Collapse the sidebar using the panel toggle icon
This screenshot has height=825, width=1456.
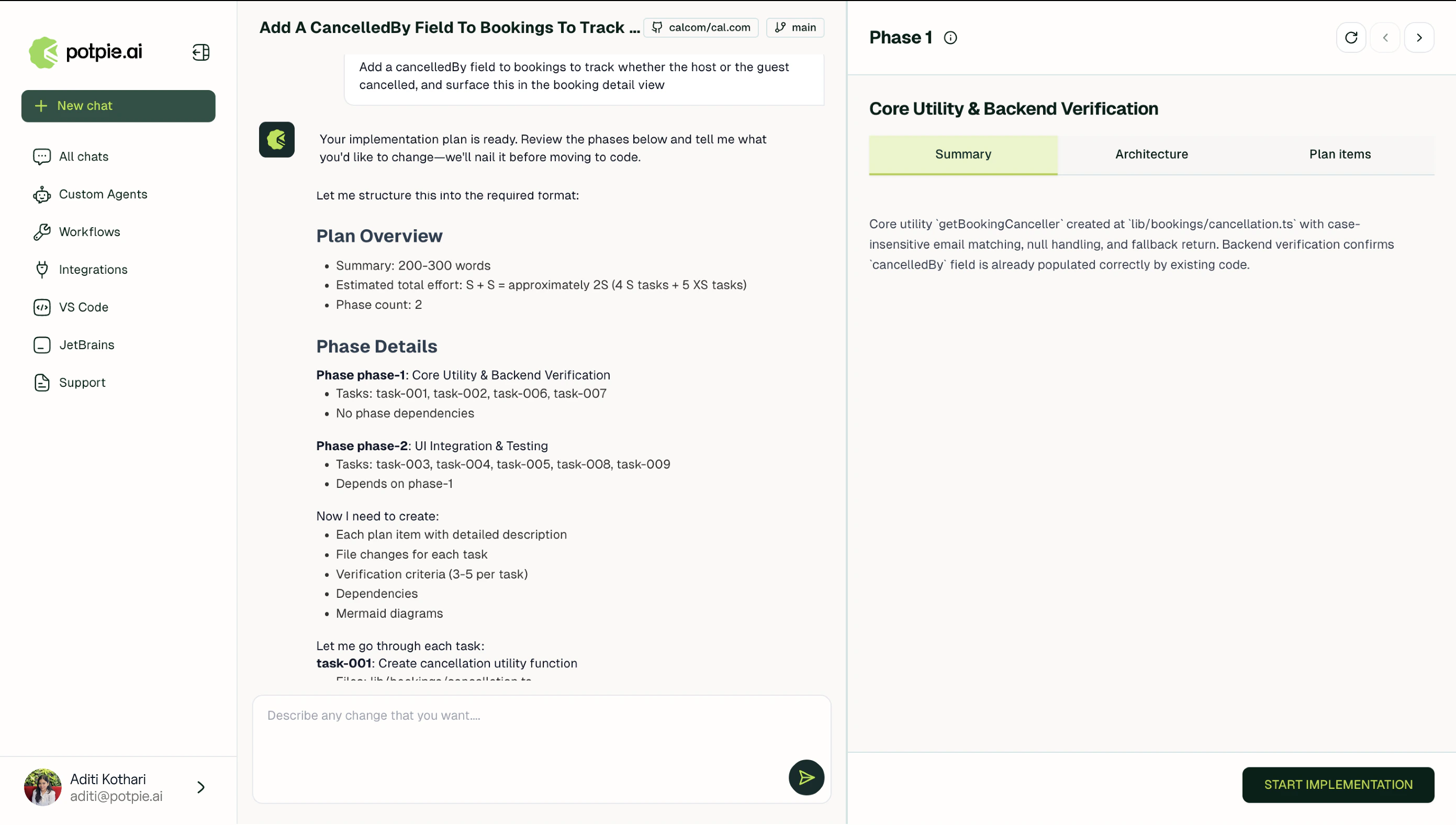coord(200,52)
